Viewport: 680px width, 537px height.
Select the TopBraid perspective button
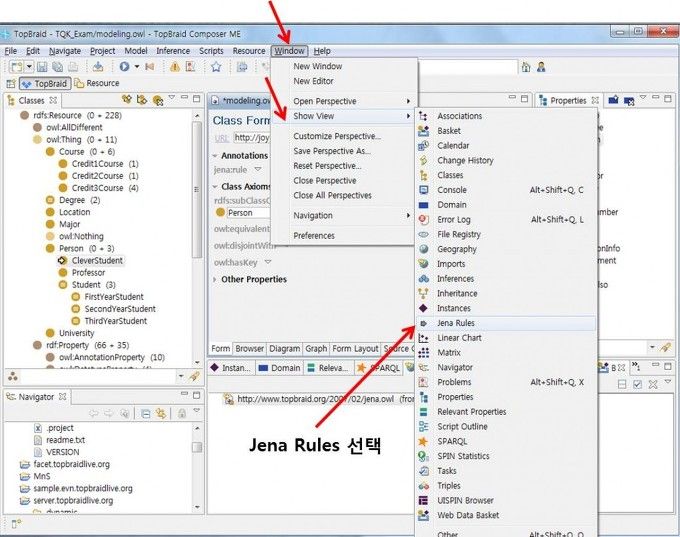(45, 84)
